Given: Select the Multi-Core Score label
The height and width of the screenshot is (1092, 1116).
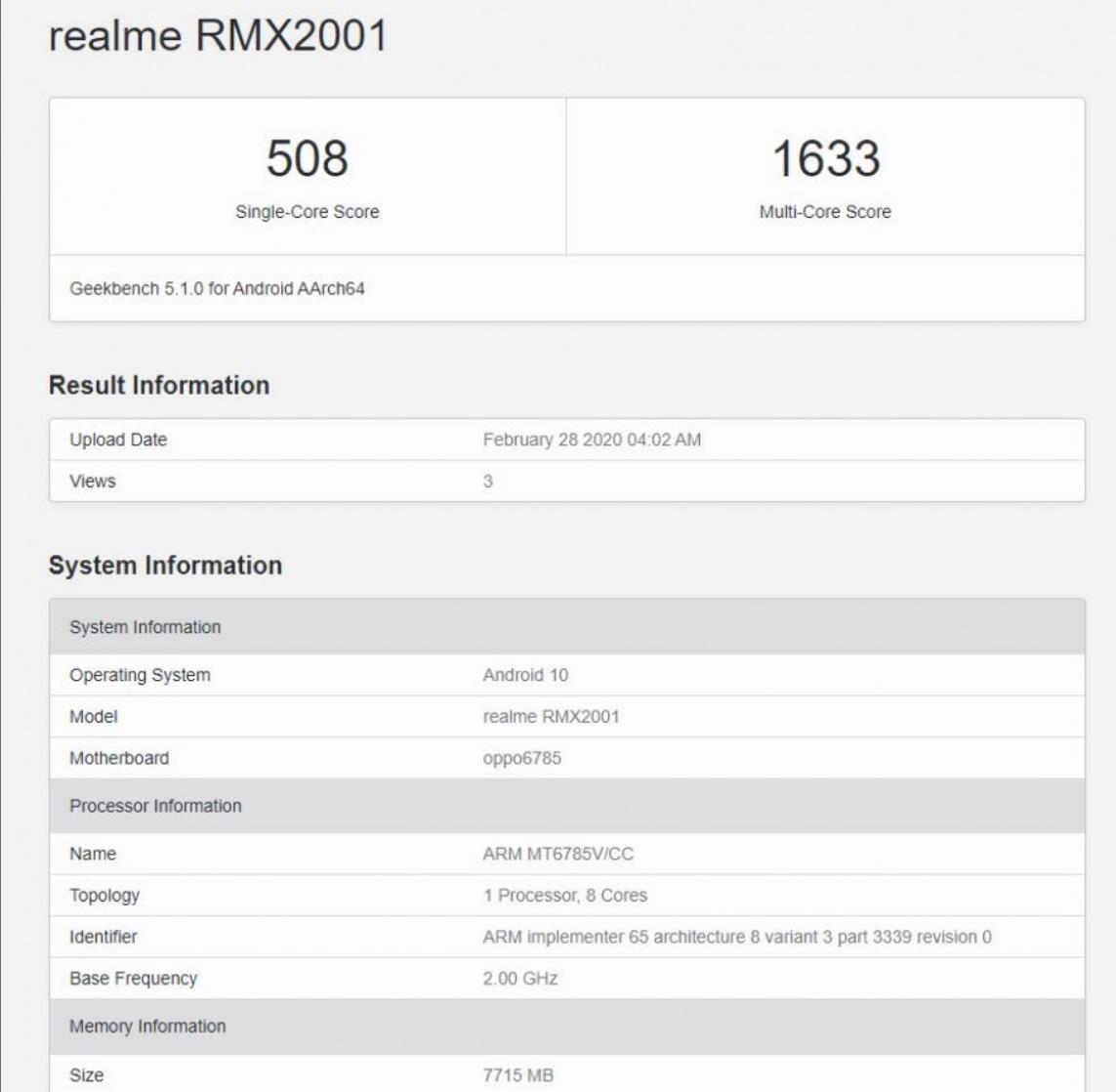Looking at the screenshot, I should click(x=825, y=212).
